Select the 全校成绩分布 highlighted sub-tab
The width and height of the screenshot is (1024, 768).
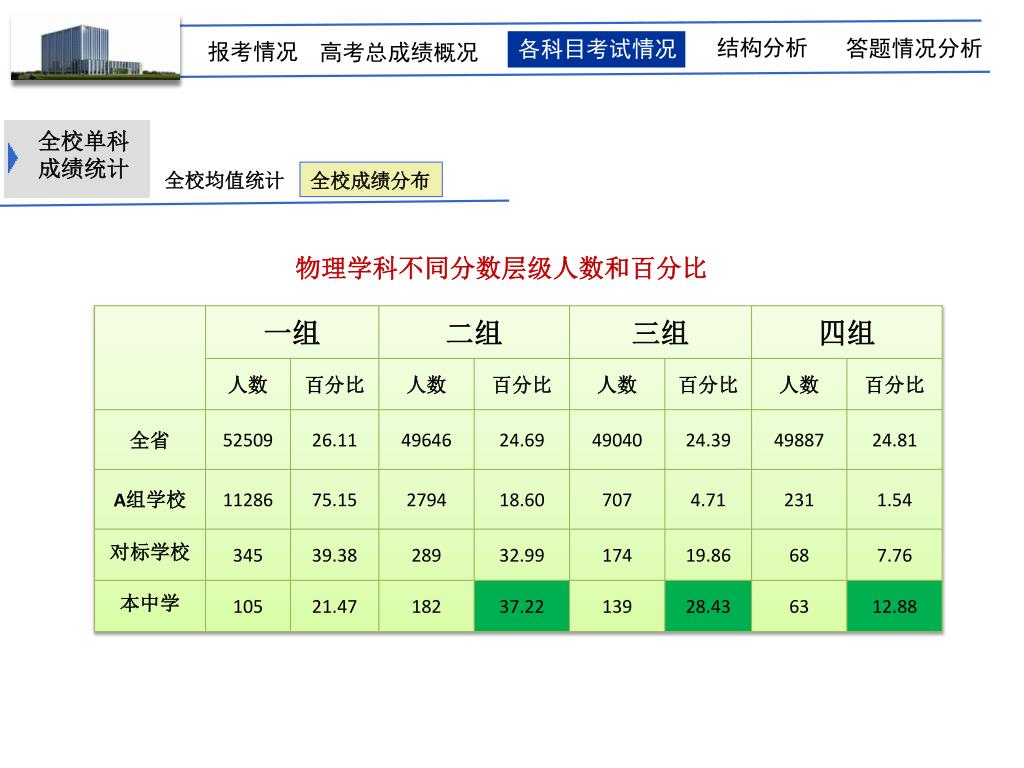(371, 180)
